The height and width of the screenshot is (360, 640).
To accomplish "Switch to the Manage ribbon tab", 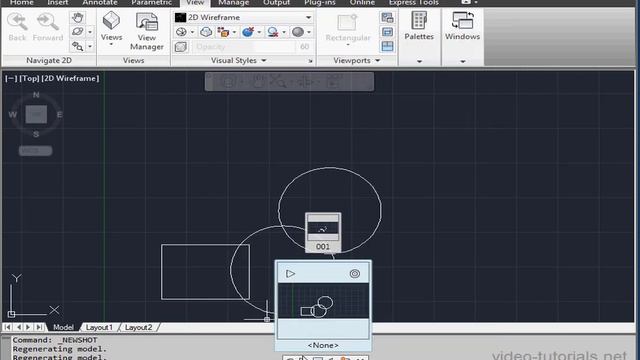I will (x=233, y=3).
